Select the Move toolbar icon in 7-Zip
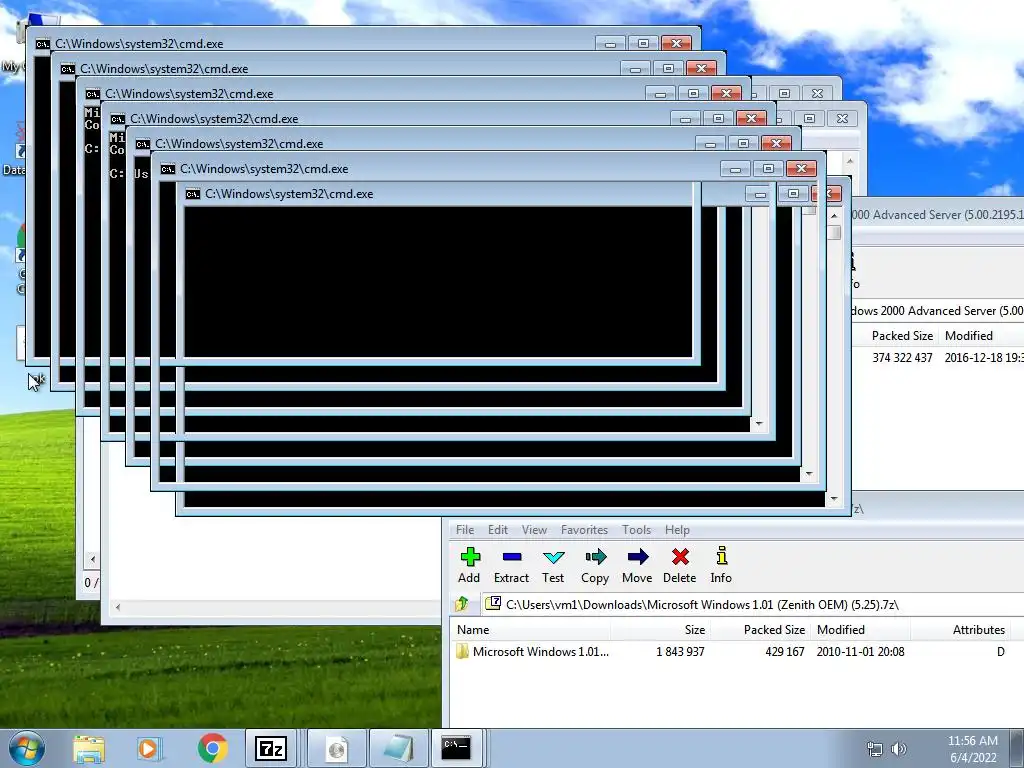The height and width of the screenshot is (768, 1024). [637, 565]
